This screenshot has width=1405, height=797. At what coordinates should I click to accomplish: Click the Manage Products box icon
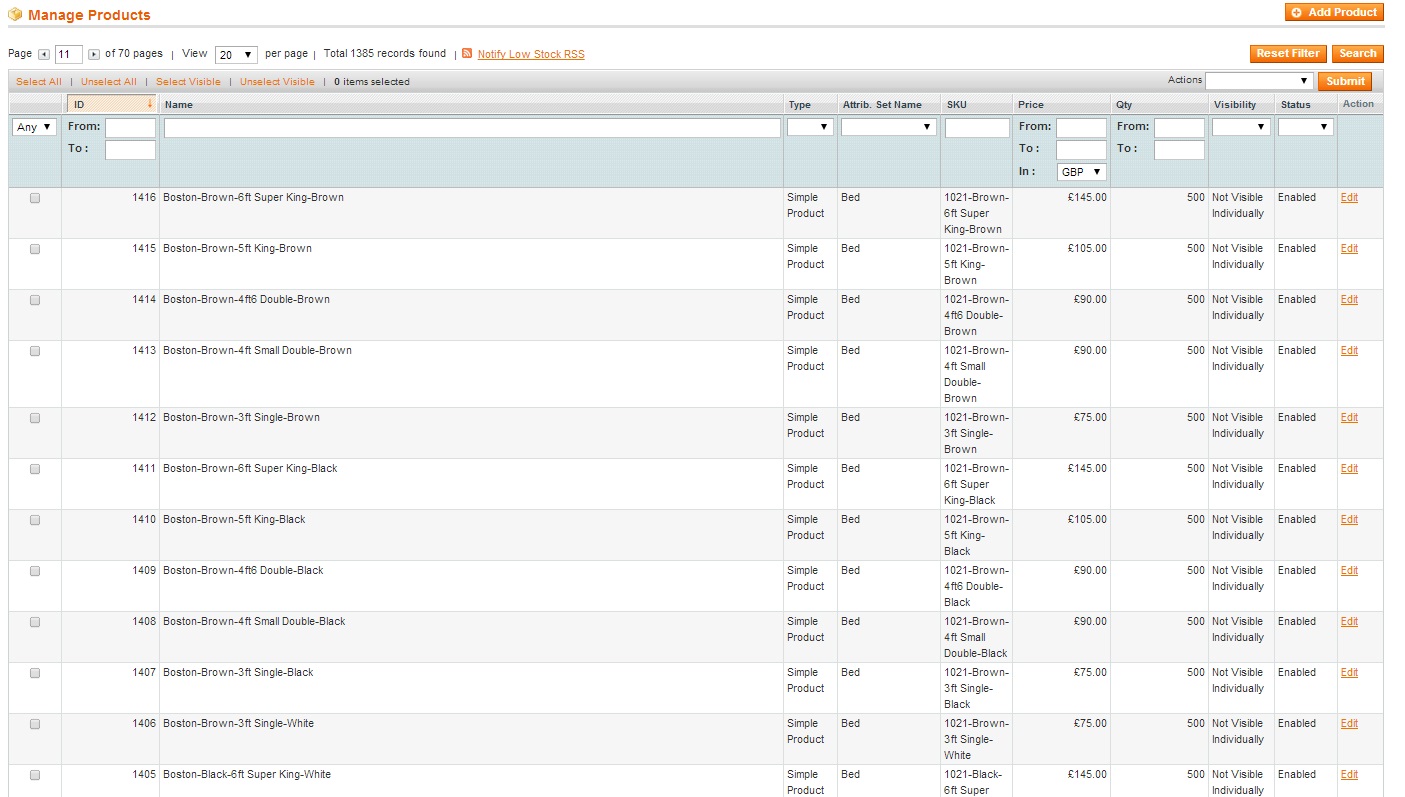[15, 15]
